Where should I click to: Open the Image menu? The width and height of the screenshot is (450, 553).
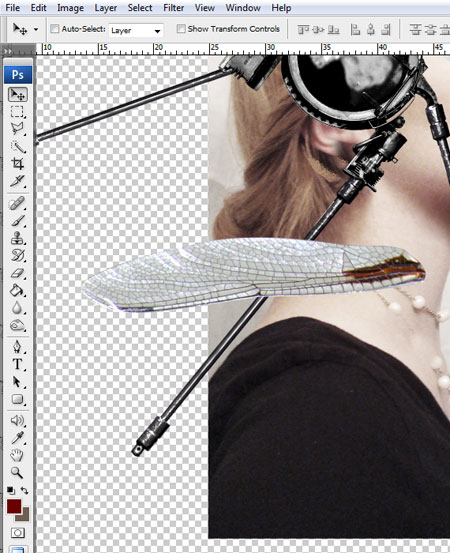70,8
